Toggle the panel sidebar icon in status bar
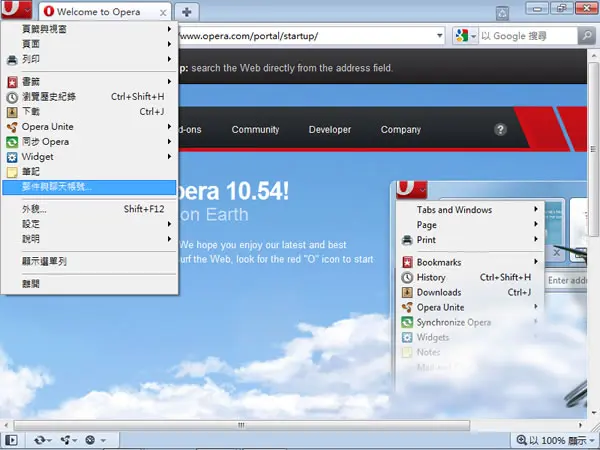Image resolution: width=600 pixels, height=450 pixels. click(x=11, y=440)
